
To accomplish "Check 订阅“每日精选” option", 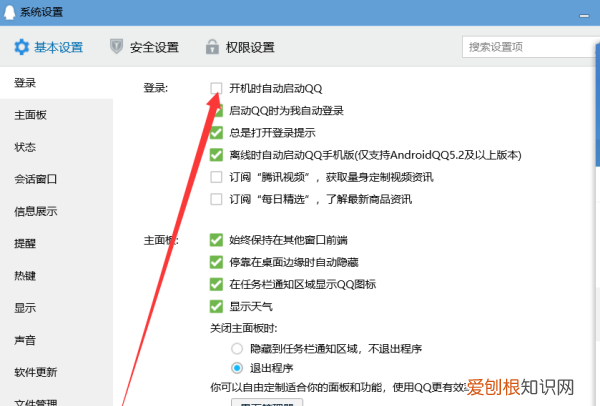I will click(x=216, y=199).
